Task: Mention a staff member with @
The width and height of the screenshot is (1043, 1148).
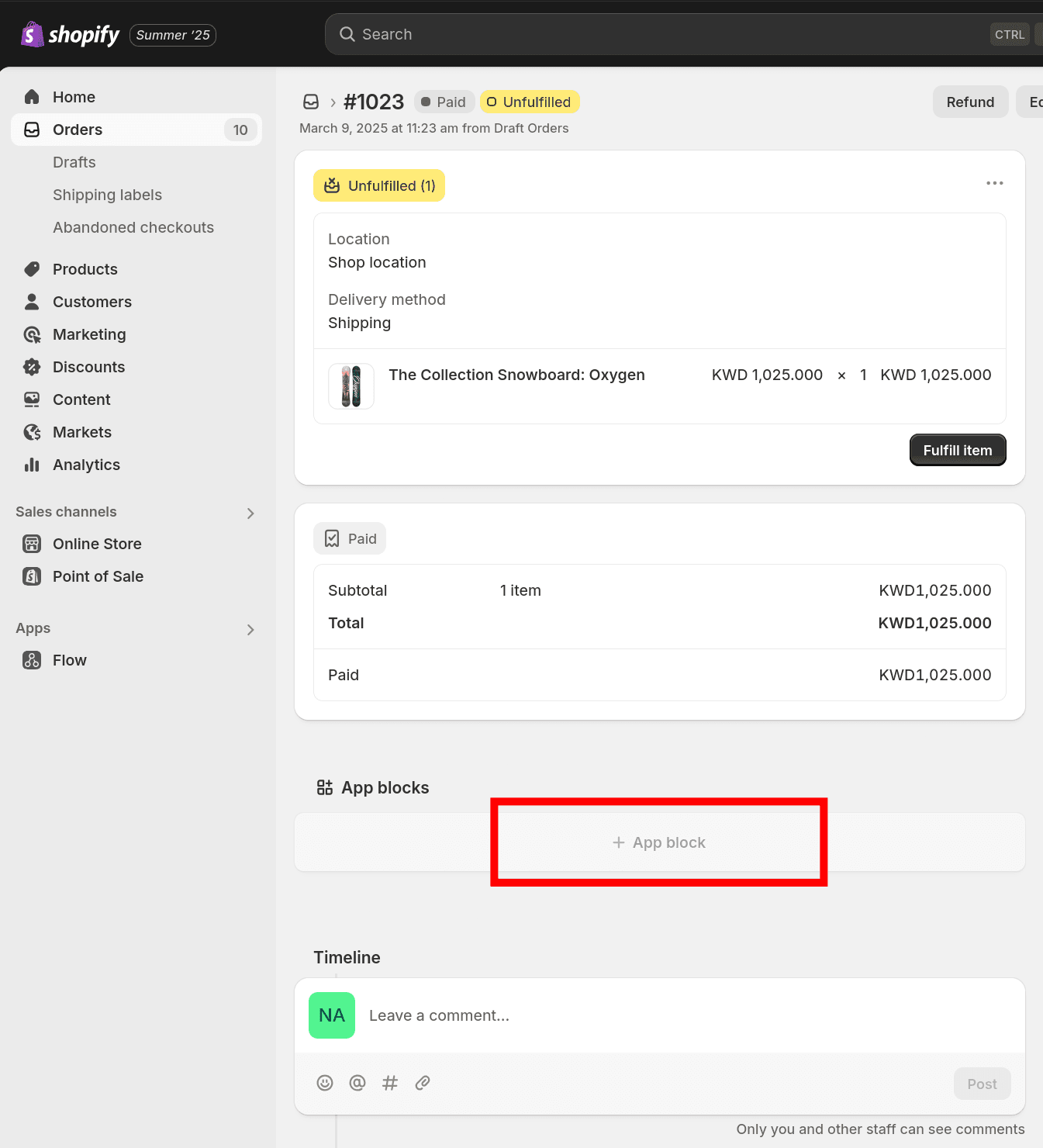Action: click(357, 1083)
